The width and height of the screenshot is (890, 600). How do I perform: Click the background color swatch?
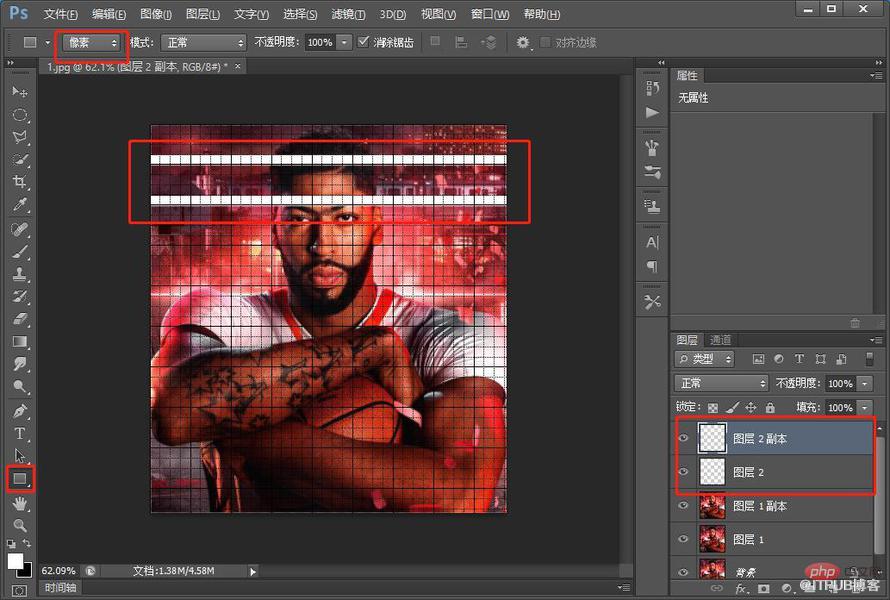pos(26,570)
